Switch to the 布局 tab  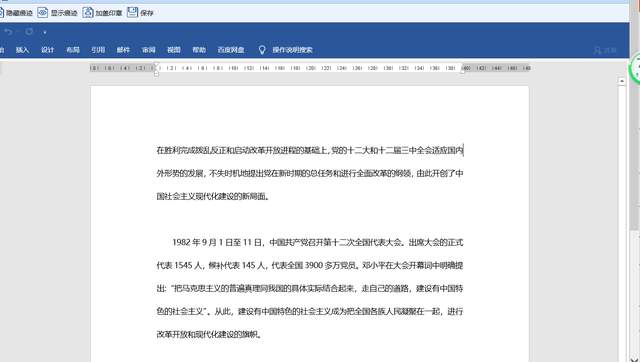coord(73,50)
